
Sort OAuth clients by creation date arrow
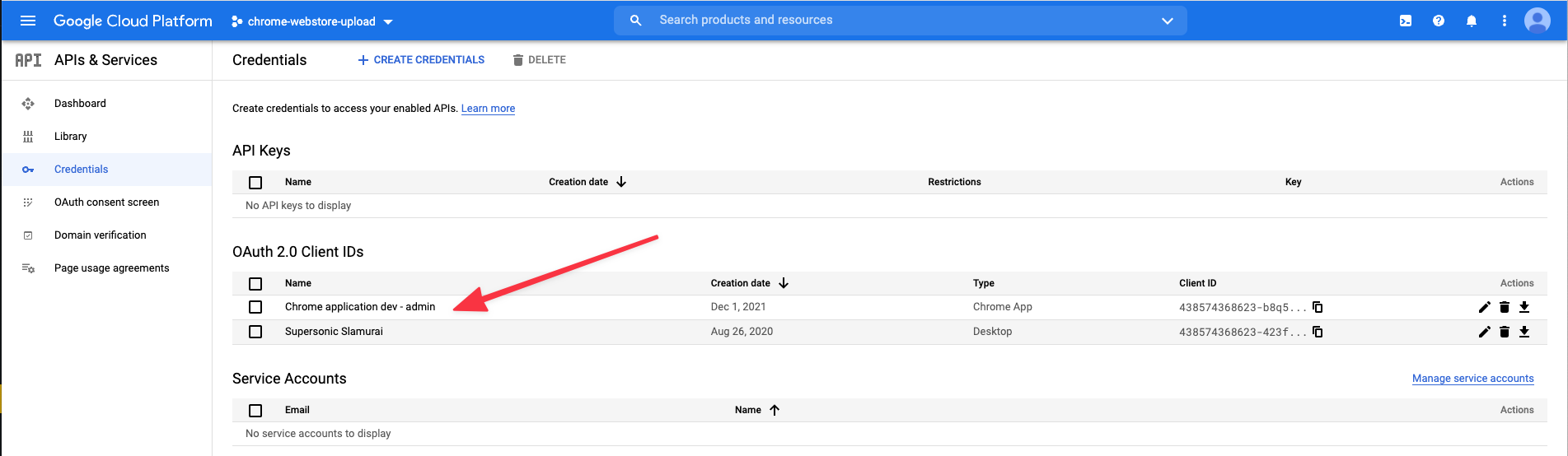(784, 283)
